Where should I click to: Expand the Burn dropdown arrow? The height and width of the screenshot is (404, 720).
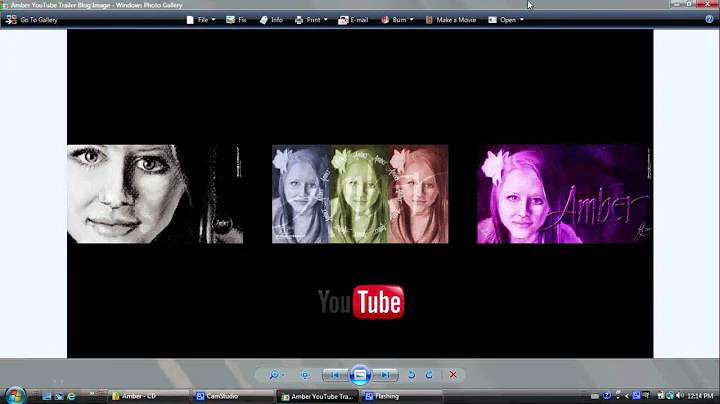pos(411,20)
